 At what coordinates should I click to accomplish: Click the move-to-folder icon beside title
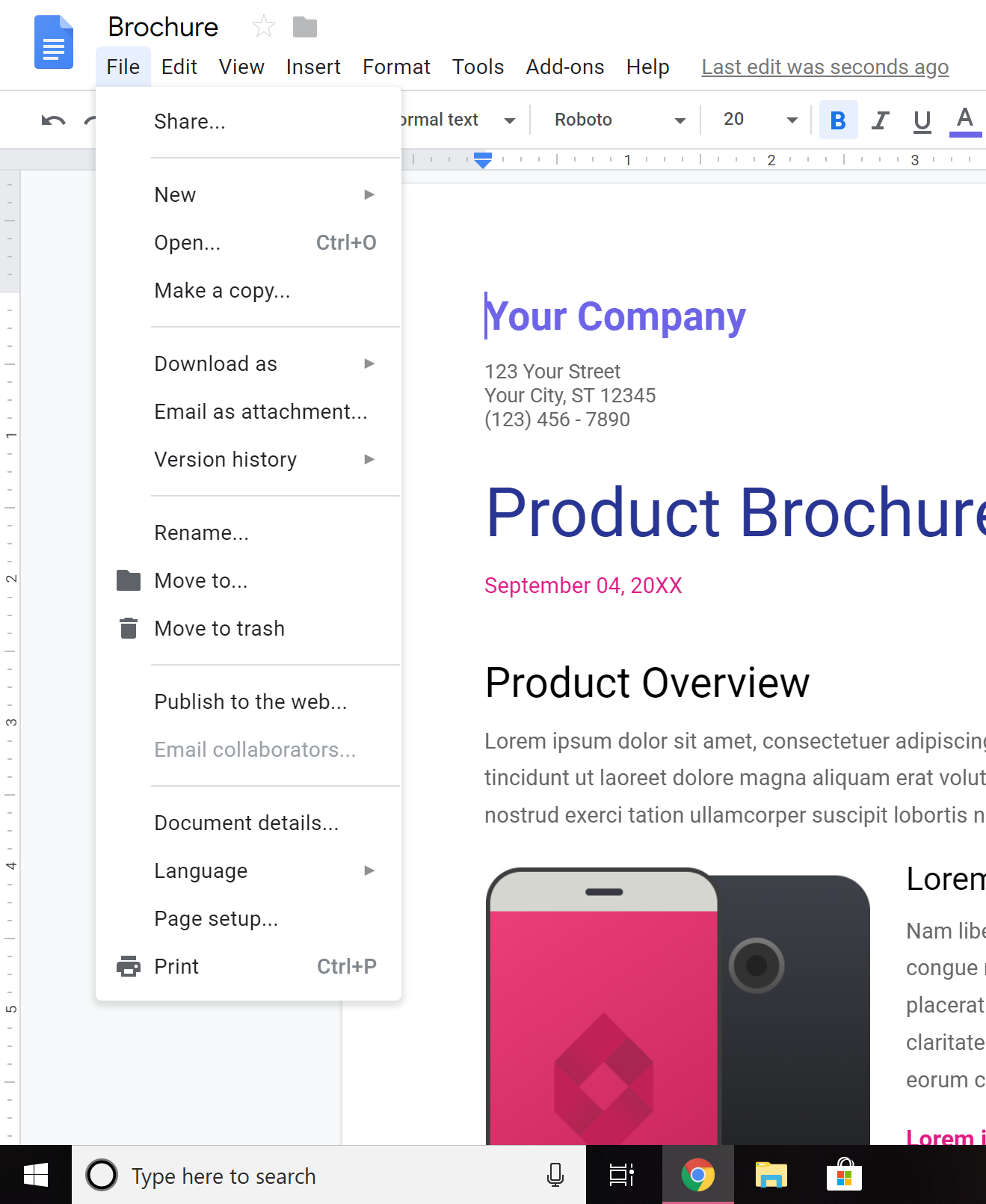[304, 28]
